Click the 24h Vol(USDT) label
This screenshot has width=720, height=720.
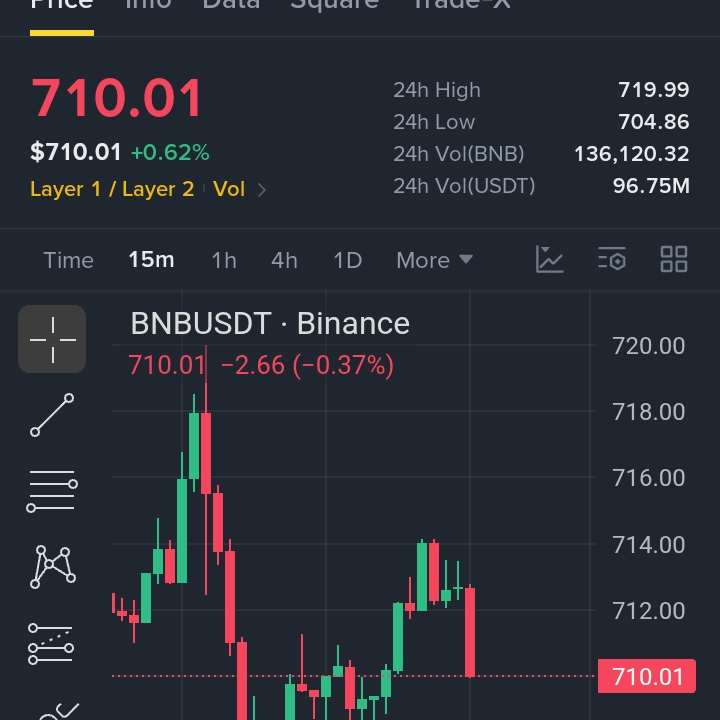464,186
